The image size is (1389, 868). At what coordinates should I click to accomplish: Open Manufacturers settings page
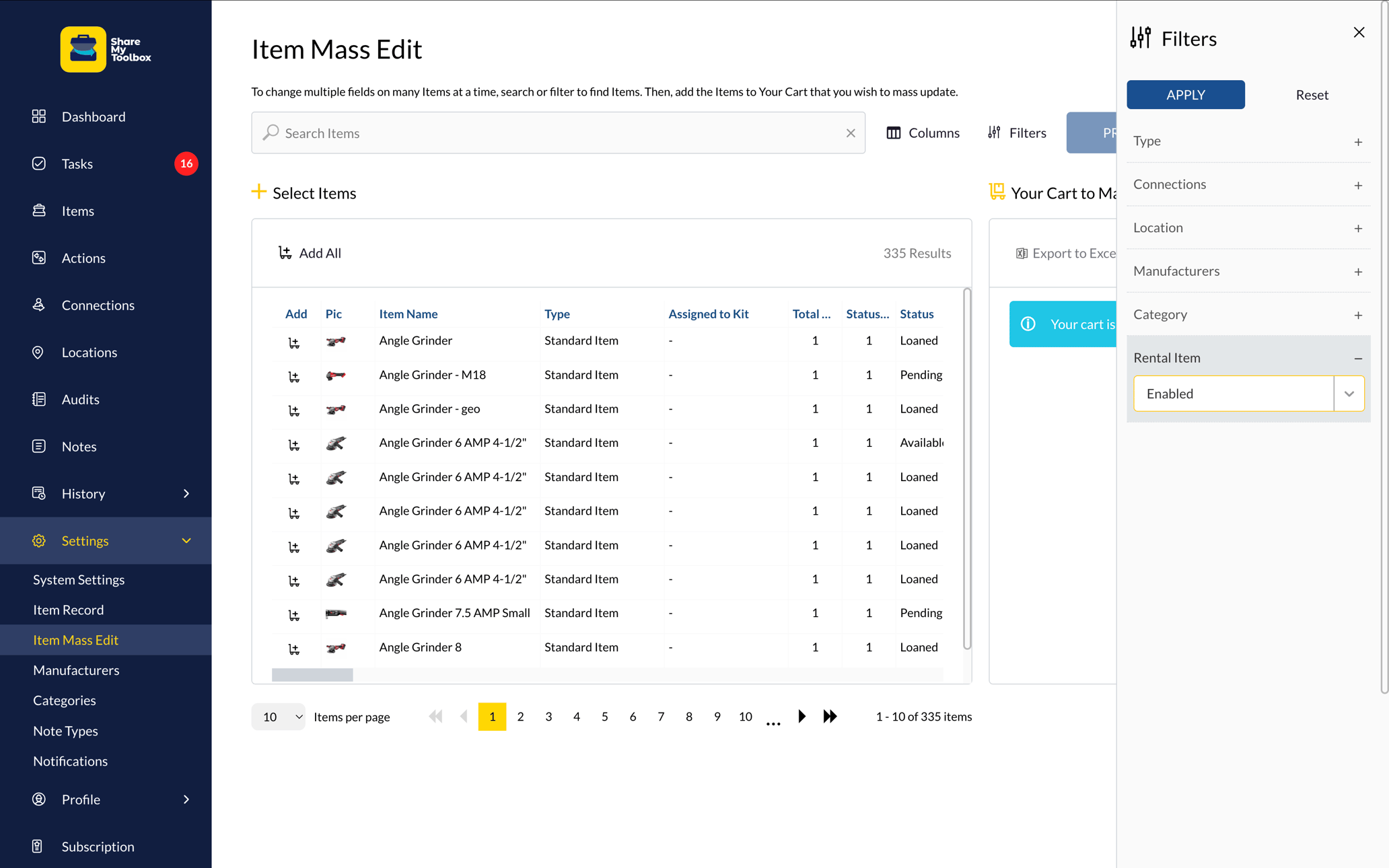pos(76,670)
